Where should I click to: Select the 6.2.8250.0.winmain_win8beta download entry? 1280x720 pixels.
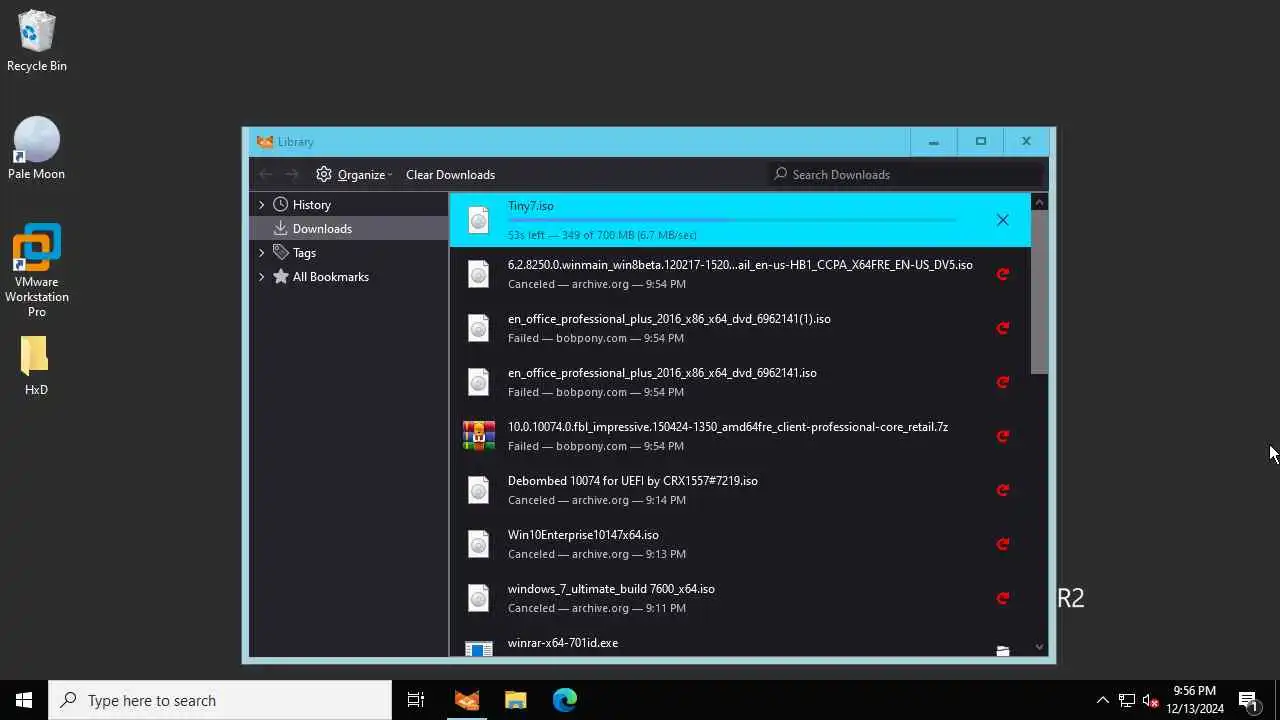point(740,274)
